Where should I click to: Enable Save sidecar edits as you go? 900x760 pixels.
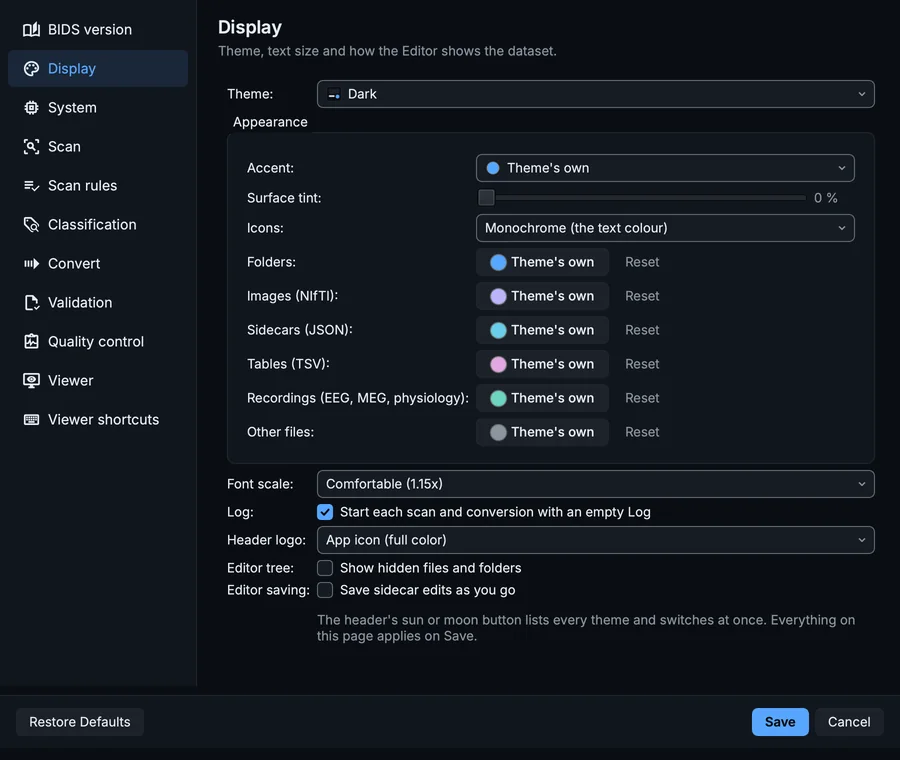[325, 590]
